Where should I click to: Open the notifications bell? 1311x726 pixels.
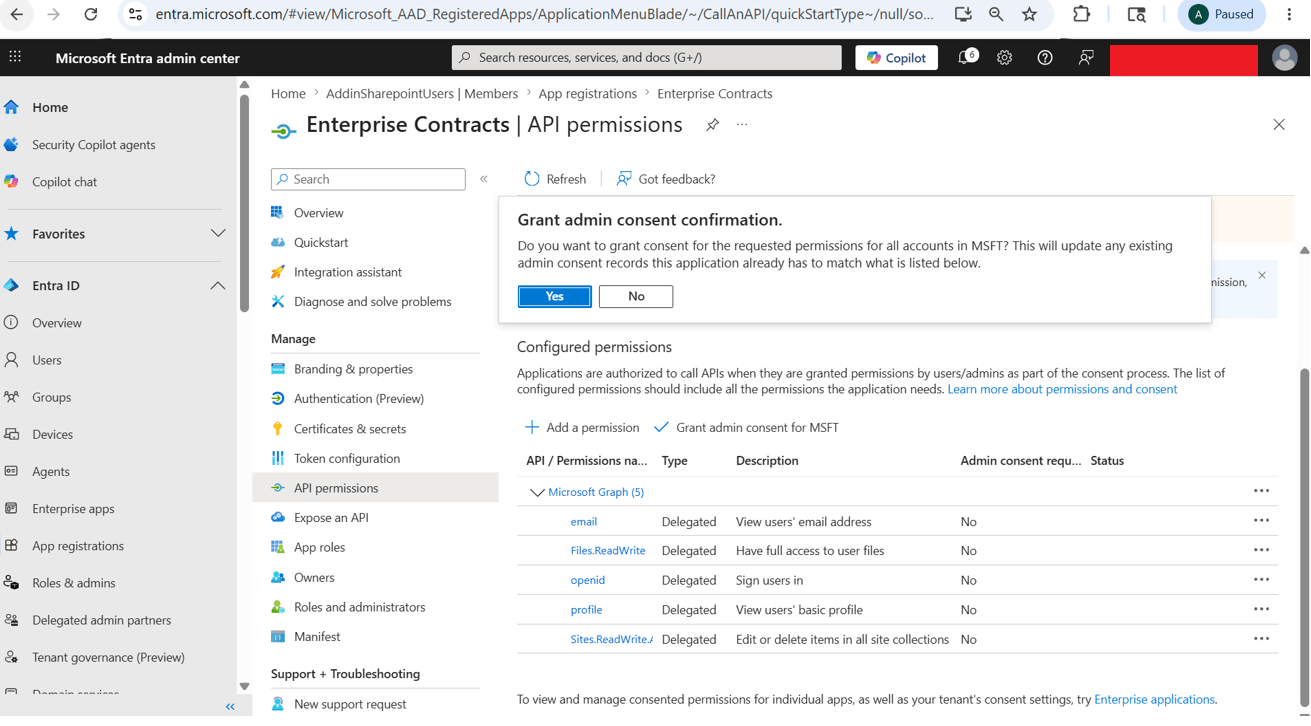(966, 58)
